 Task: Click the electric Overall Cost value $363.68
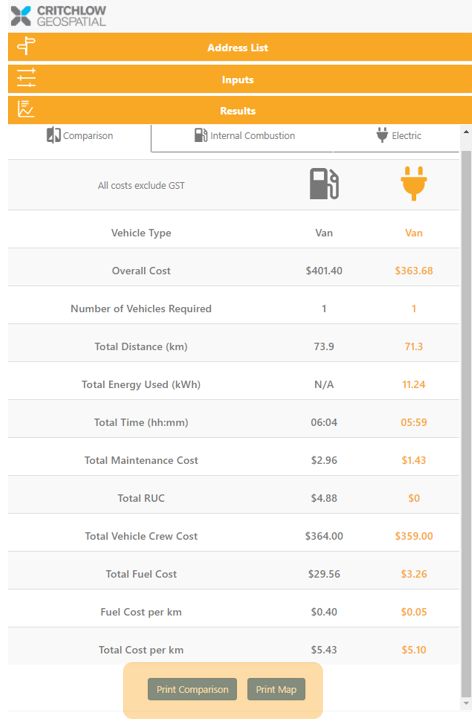(x=413, y=271)
